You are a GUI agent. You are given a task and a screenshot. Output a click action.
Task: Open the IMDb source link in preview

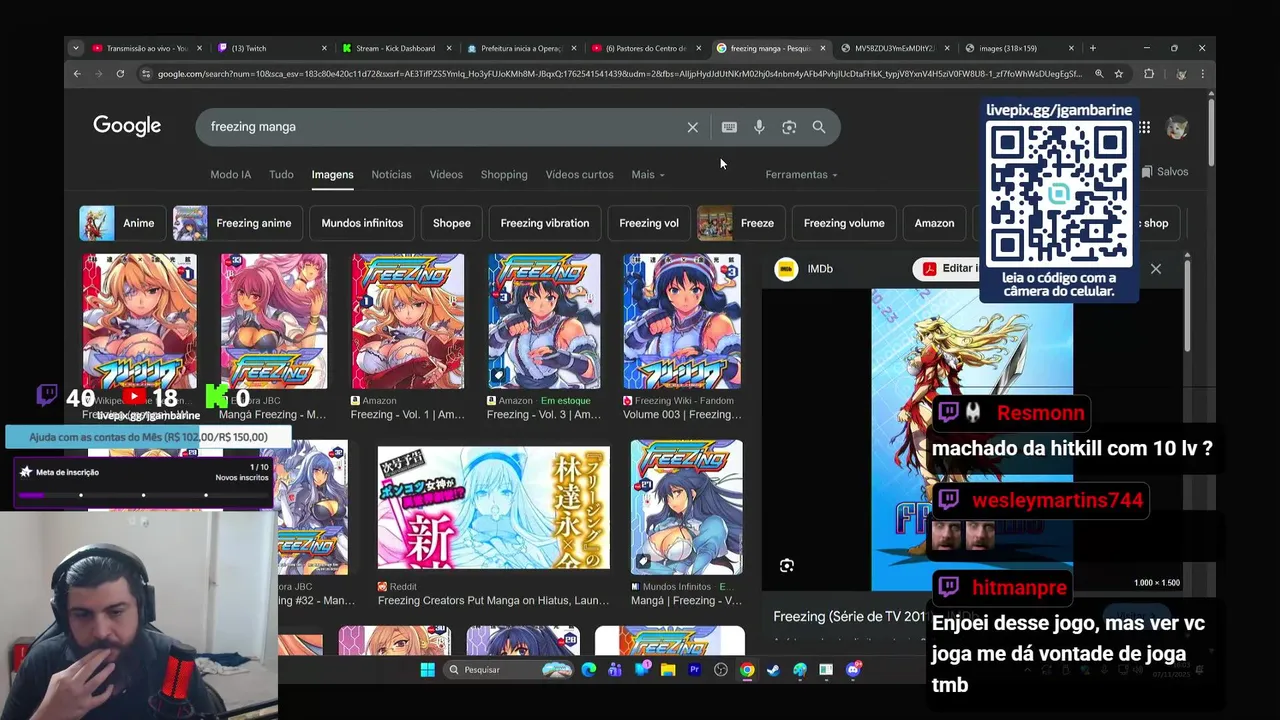click(805, 269)
